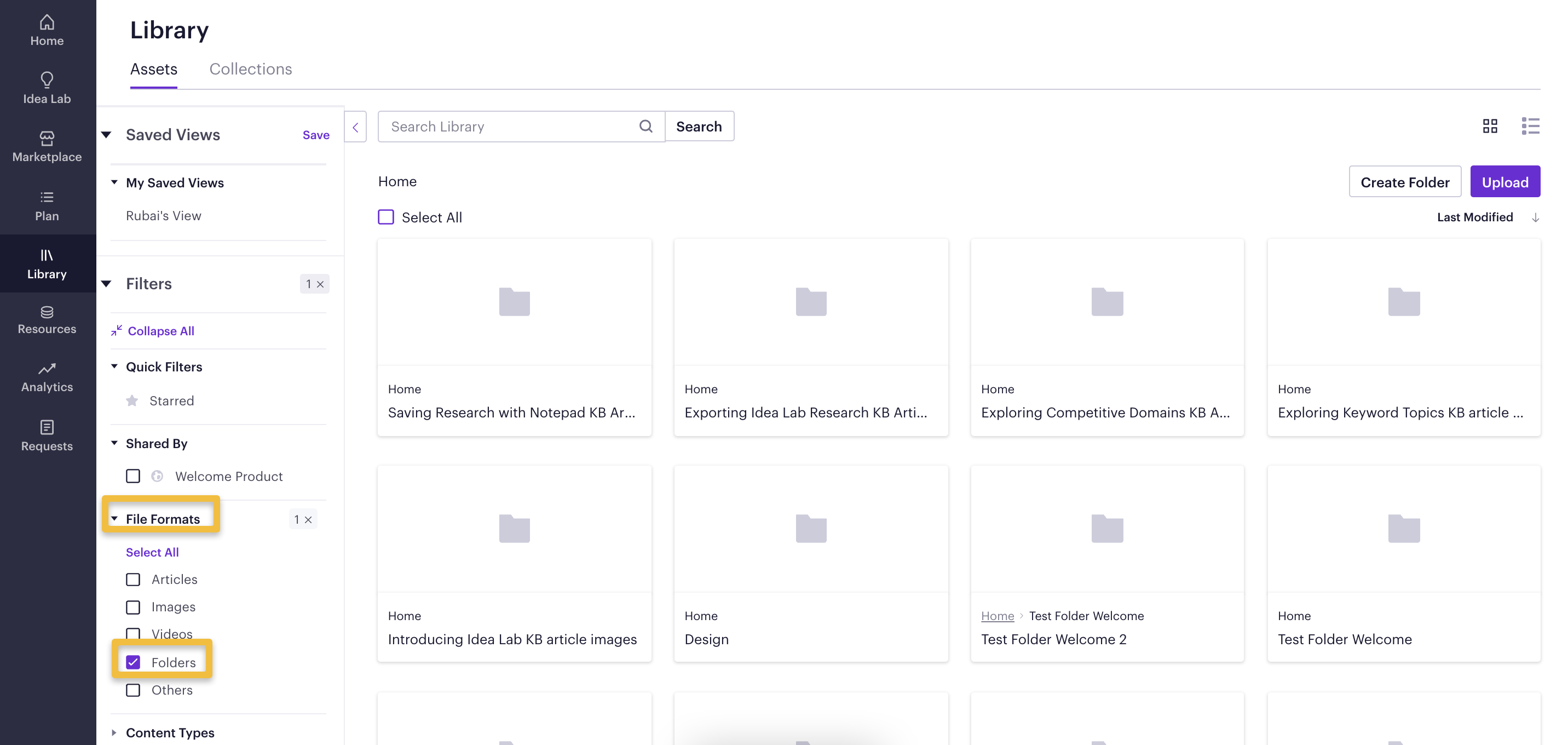Open Idea Lab lightbulb icon
The width and height of the screenshot is (1568, 745).
point(47,80)
